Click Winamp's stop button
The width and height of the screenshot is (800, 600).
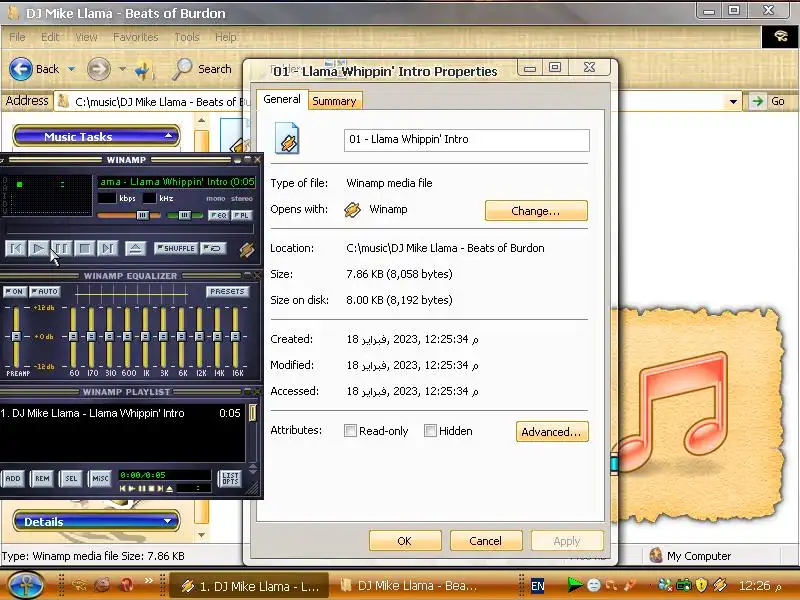84,248
